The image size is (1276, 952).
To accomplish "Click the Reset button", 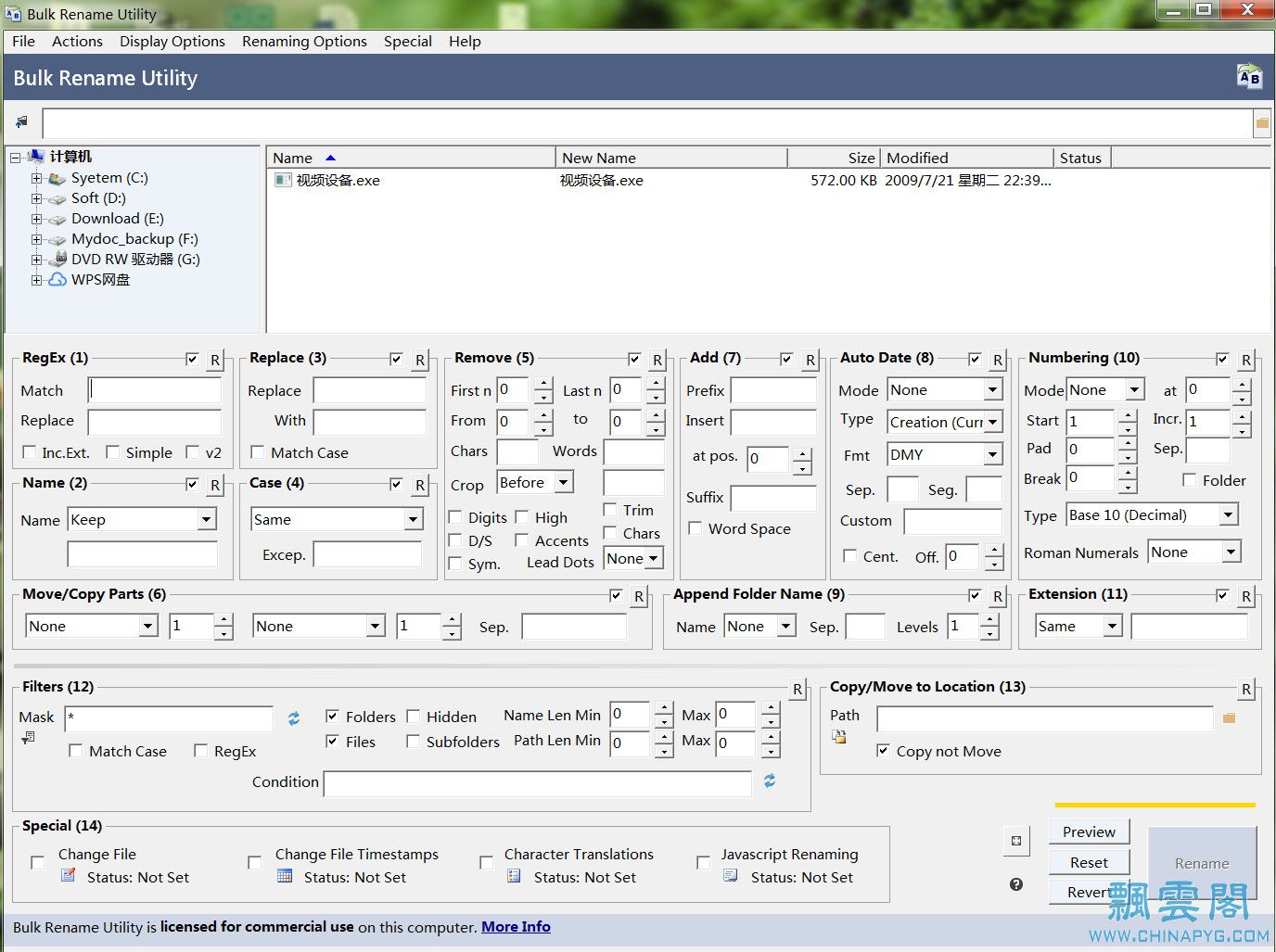I will (1090, 862).
